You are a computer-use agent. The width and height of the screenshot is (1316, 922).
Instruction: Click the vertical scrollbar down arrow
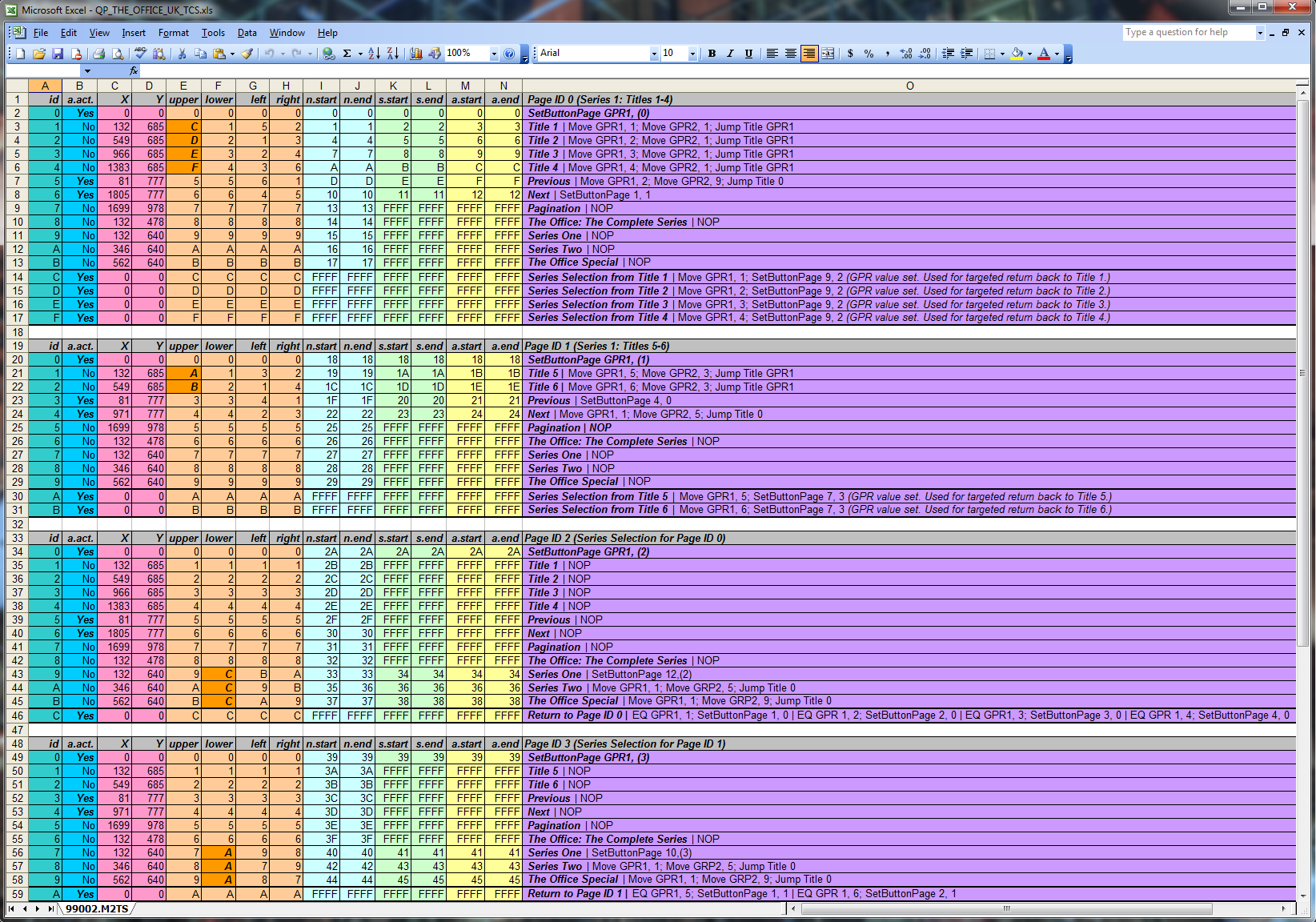click(x=1304, y=896)
